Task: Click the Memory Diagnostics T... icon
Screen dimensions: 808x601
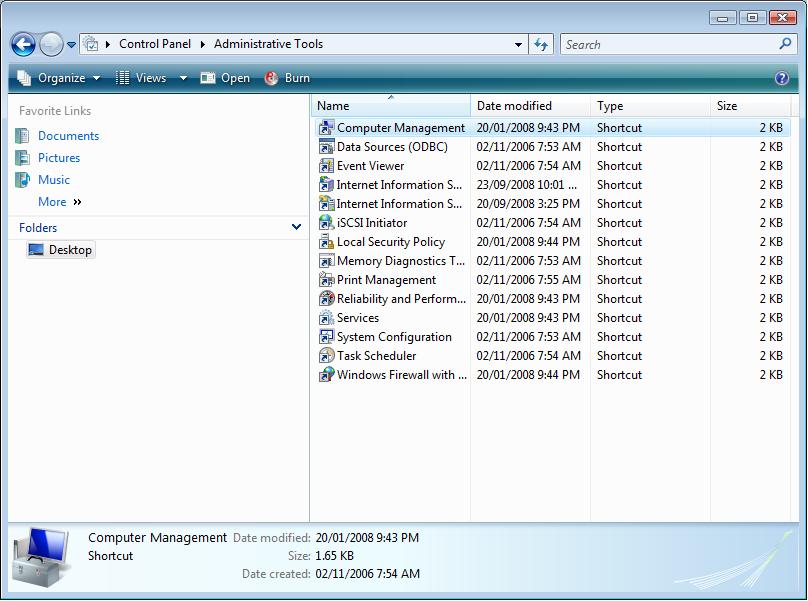Action: pyautogui.click(x=326, y=261)
